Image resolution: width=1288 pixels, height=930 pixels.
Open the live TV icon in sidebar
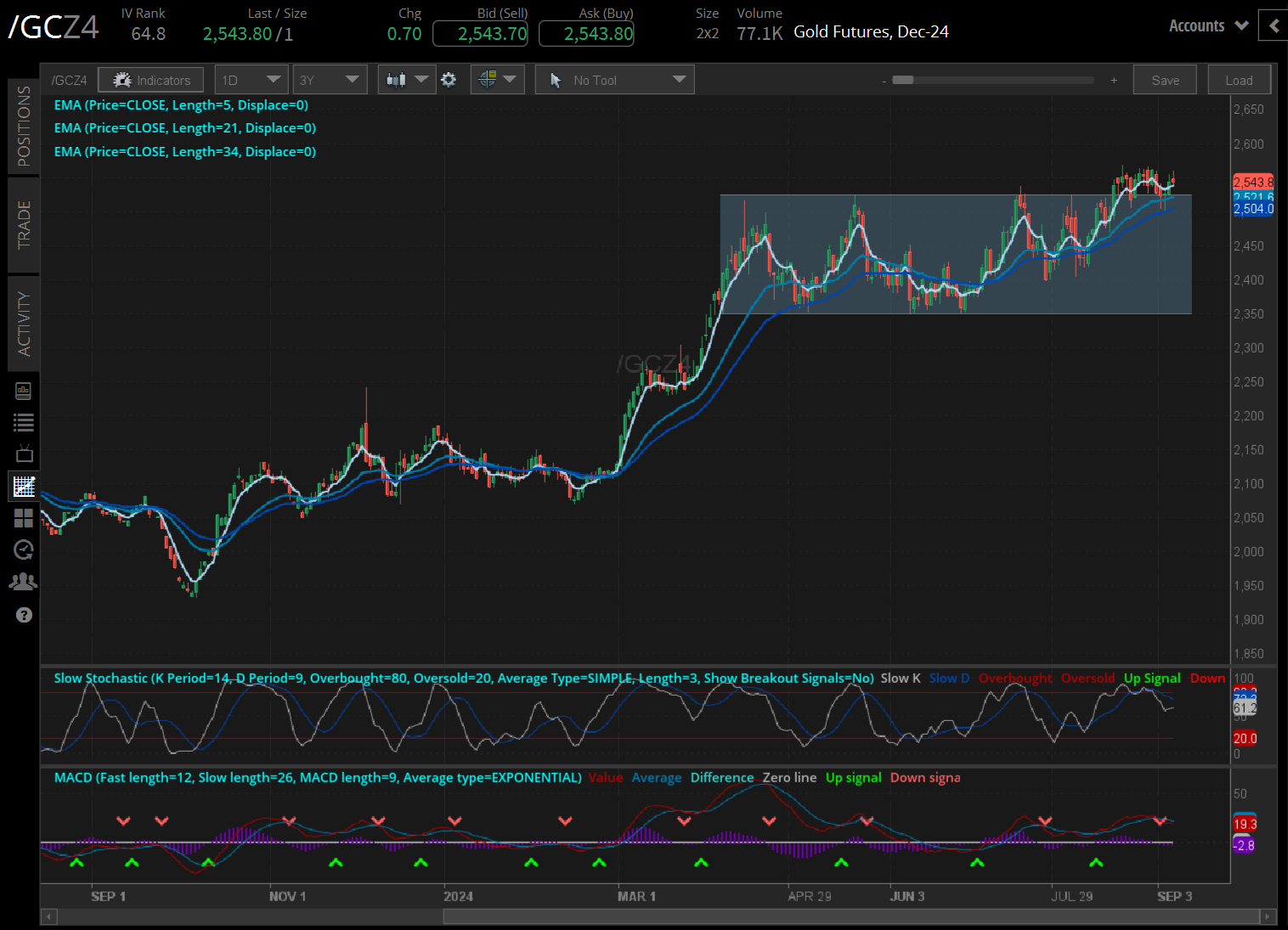click(x=24, y=453)
